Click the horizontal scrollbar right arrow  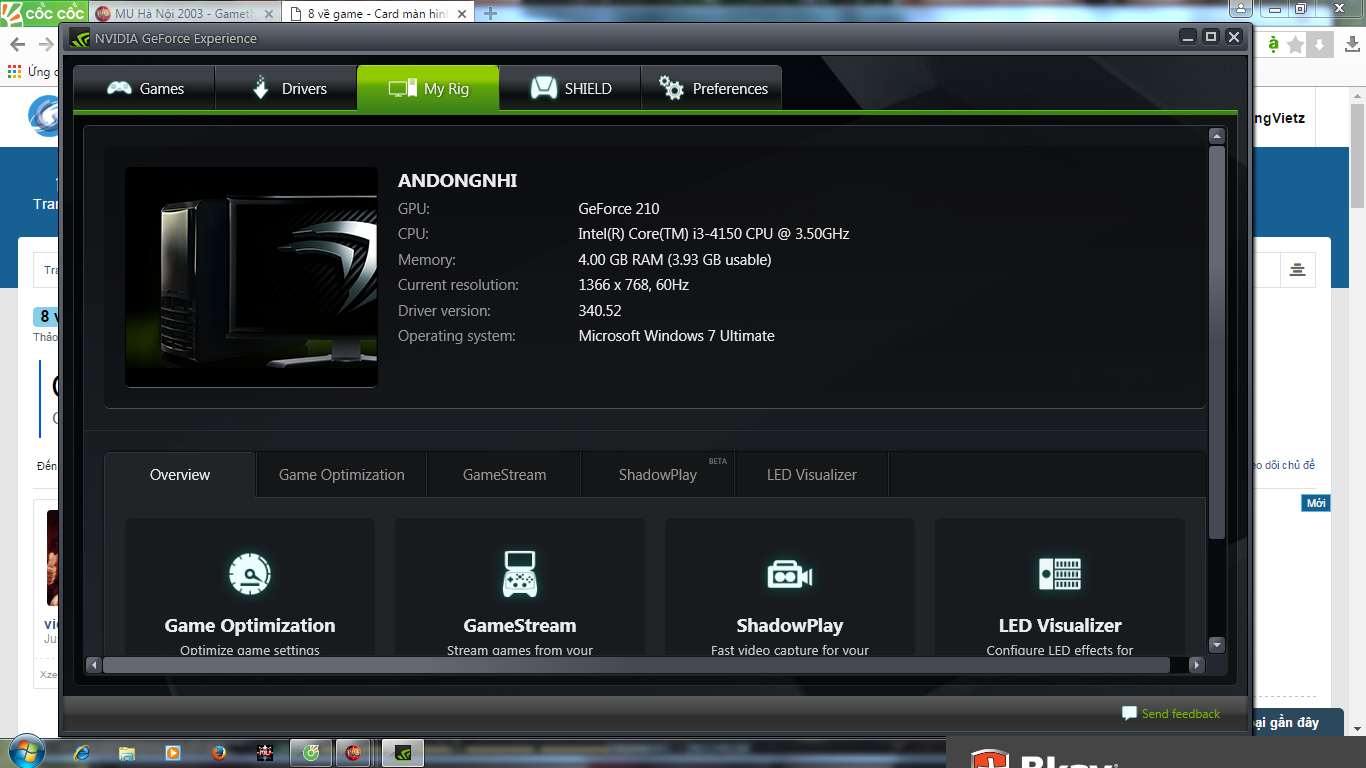[x=1197, y=665]
